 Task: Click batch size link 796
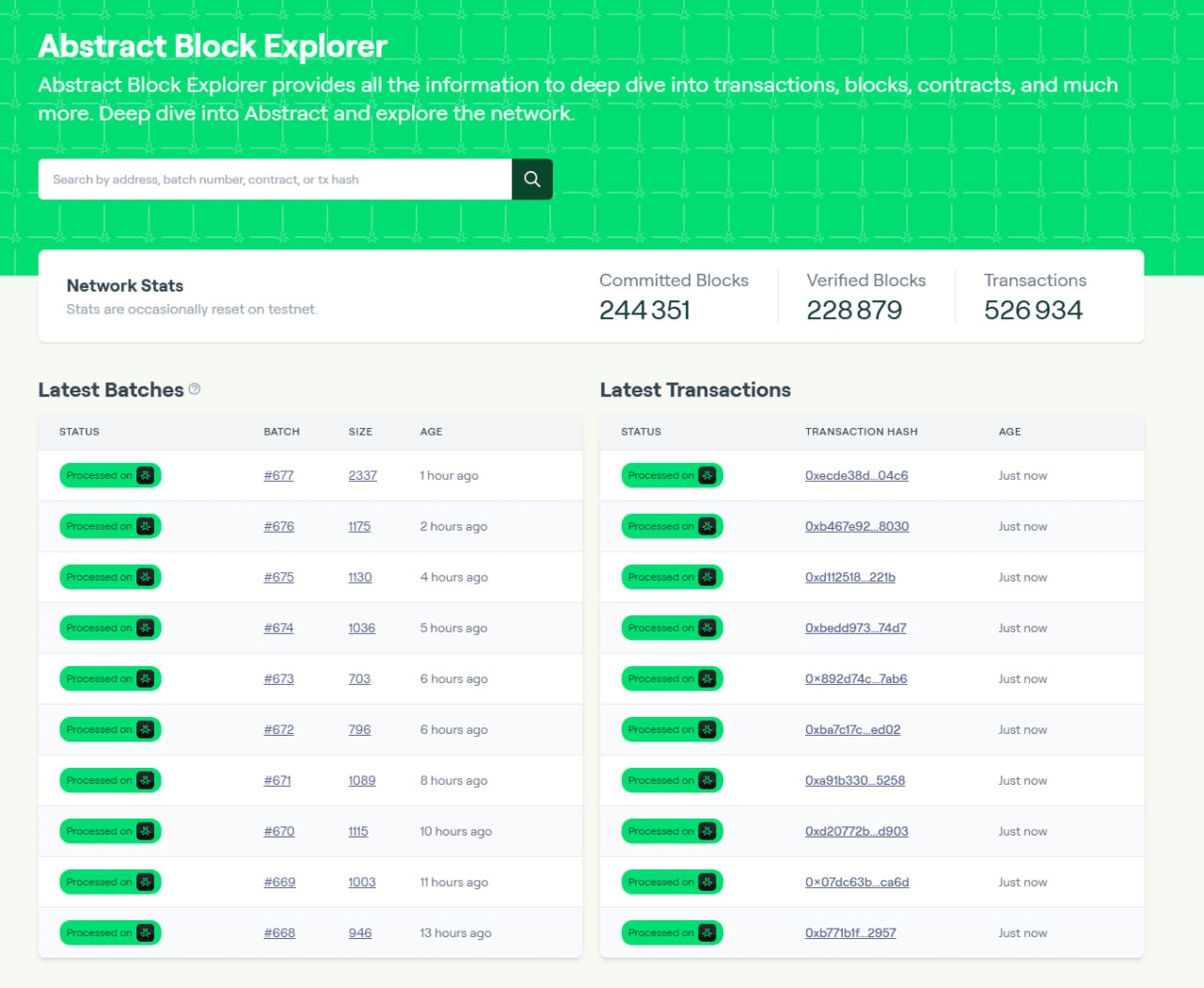tap(359, 729)
